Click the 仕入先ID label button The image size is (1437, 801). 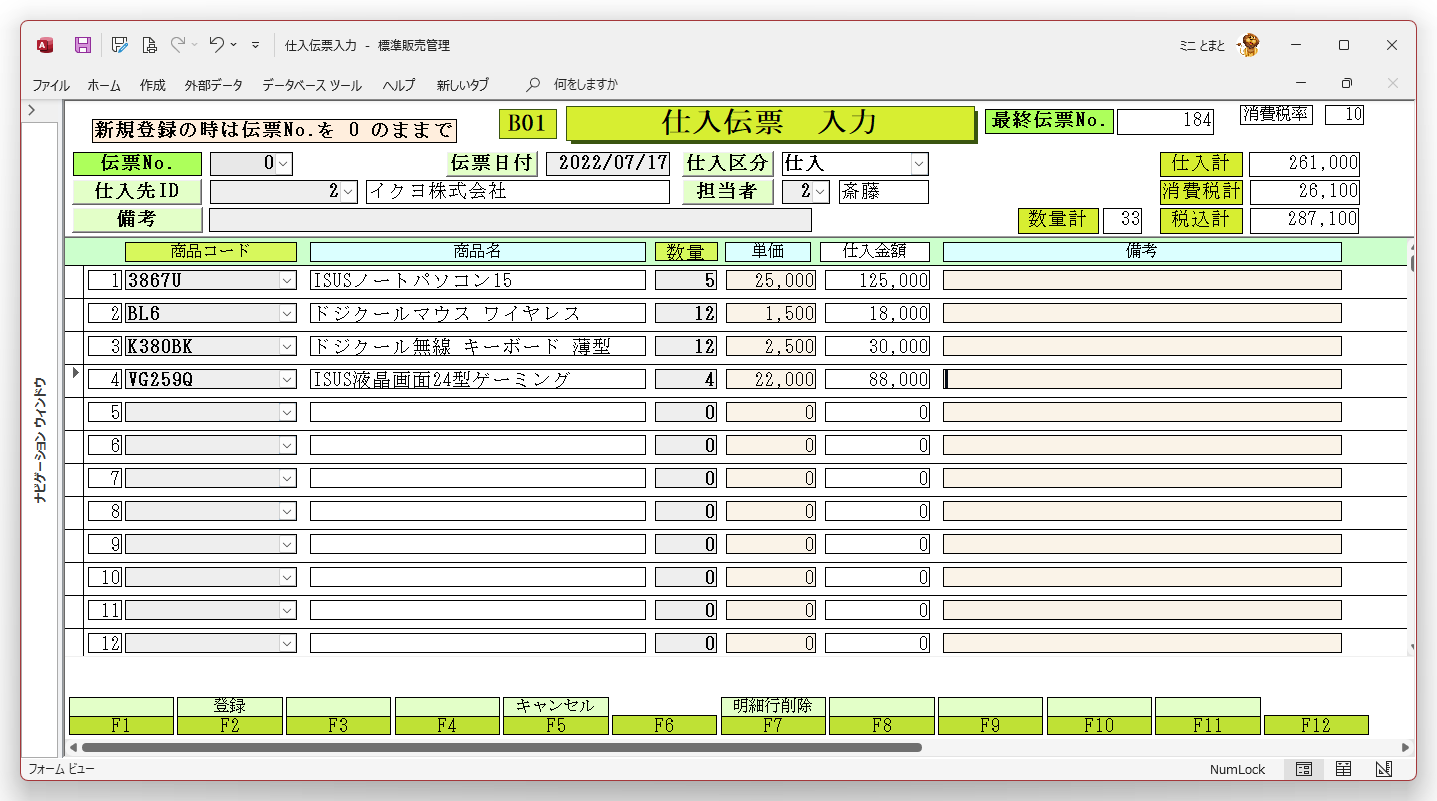[x=137, y=191]
